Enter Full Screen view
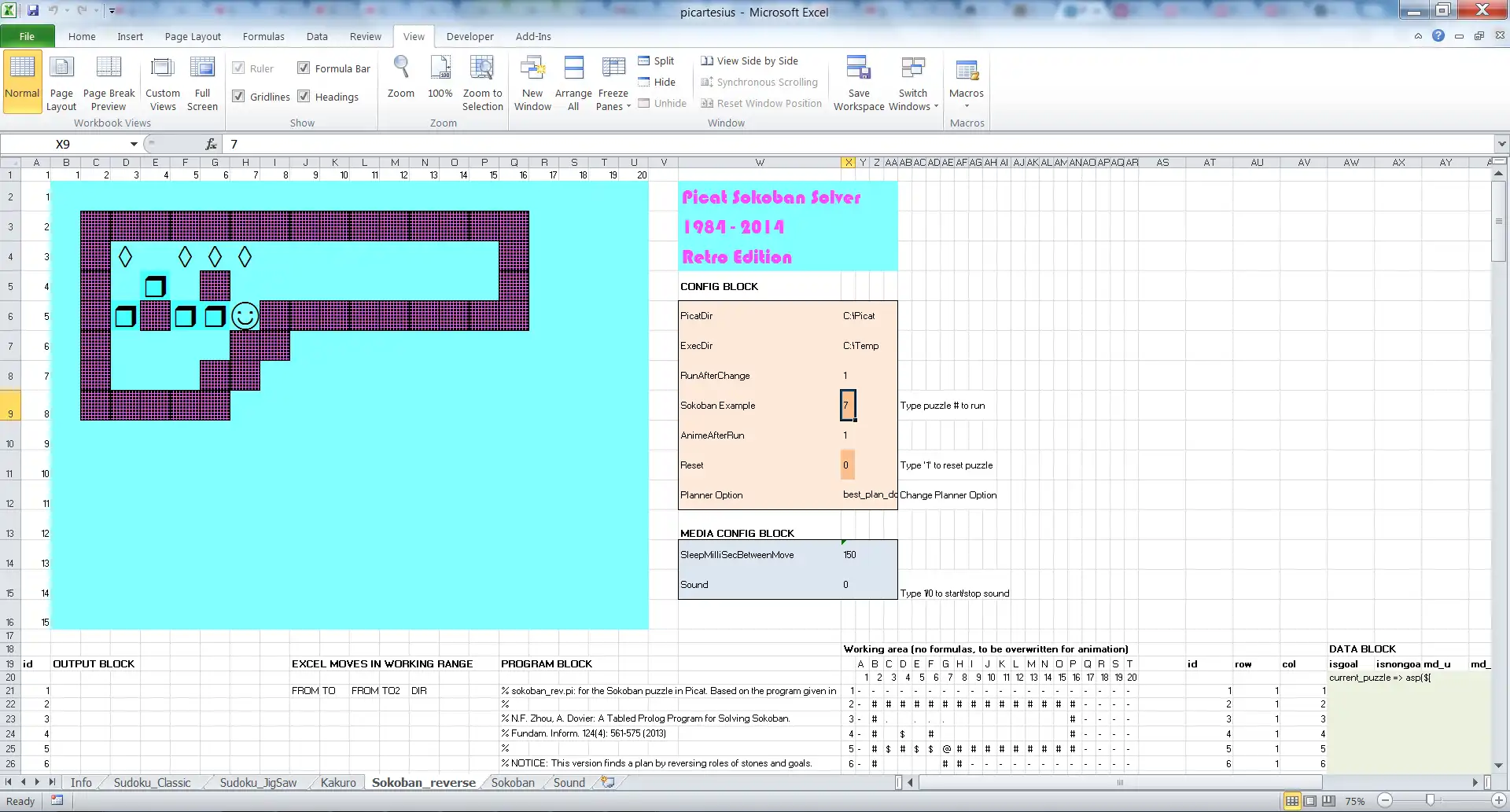The image size is (1510, 812). [x=202, y=83]
